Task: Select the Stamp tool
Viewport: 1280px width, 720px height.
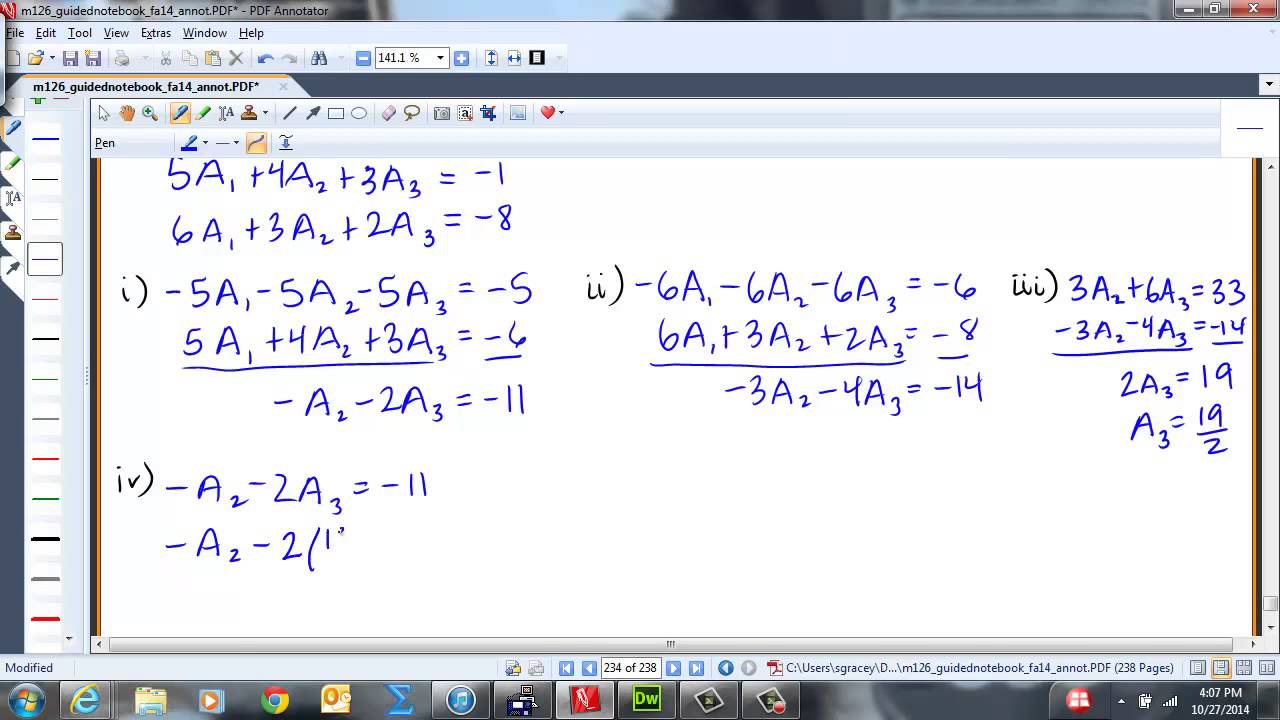Action: pos(248,113)
